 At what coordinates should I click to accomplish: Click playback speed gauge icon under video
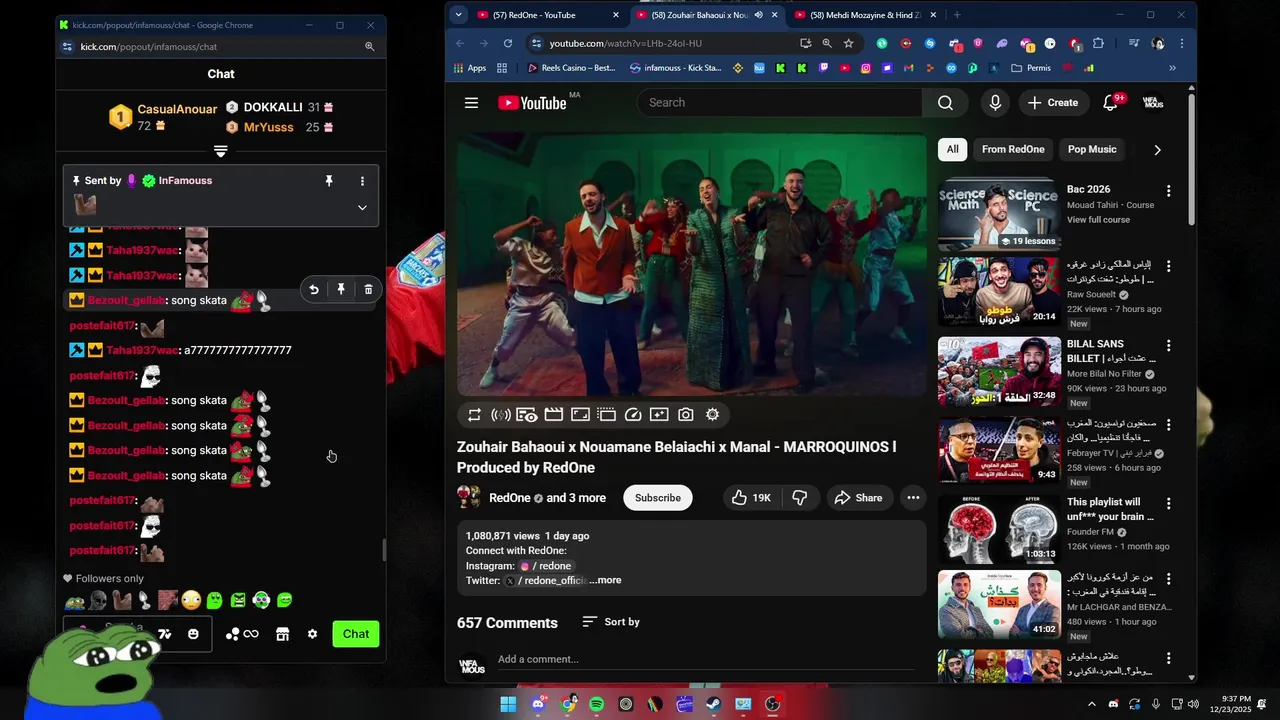[x=633, y=415]
